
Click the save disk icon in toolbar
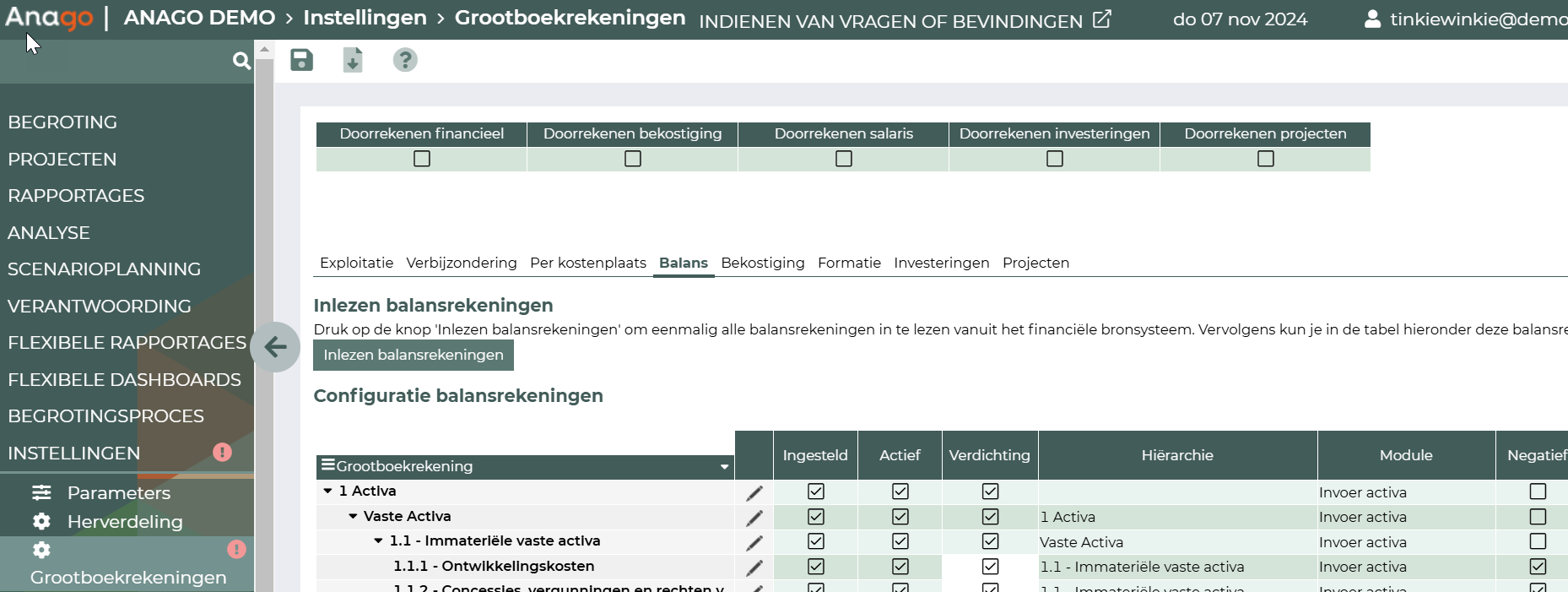pyautogui.click(x=301, y=60)
